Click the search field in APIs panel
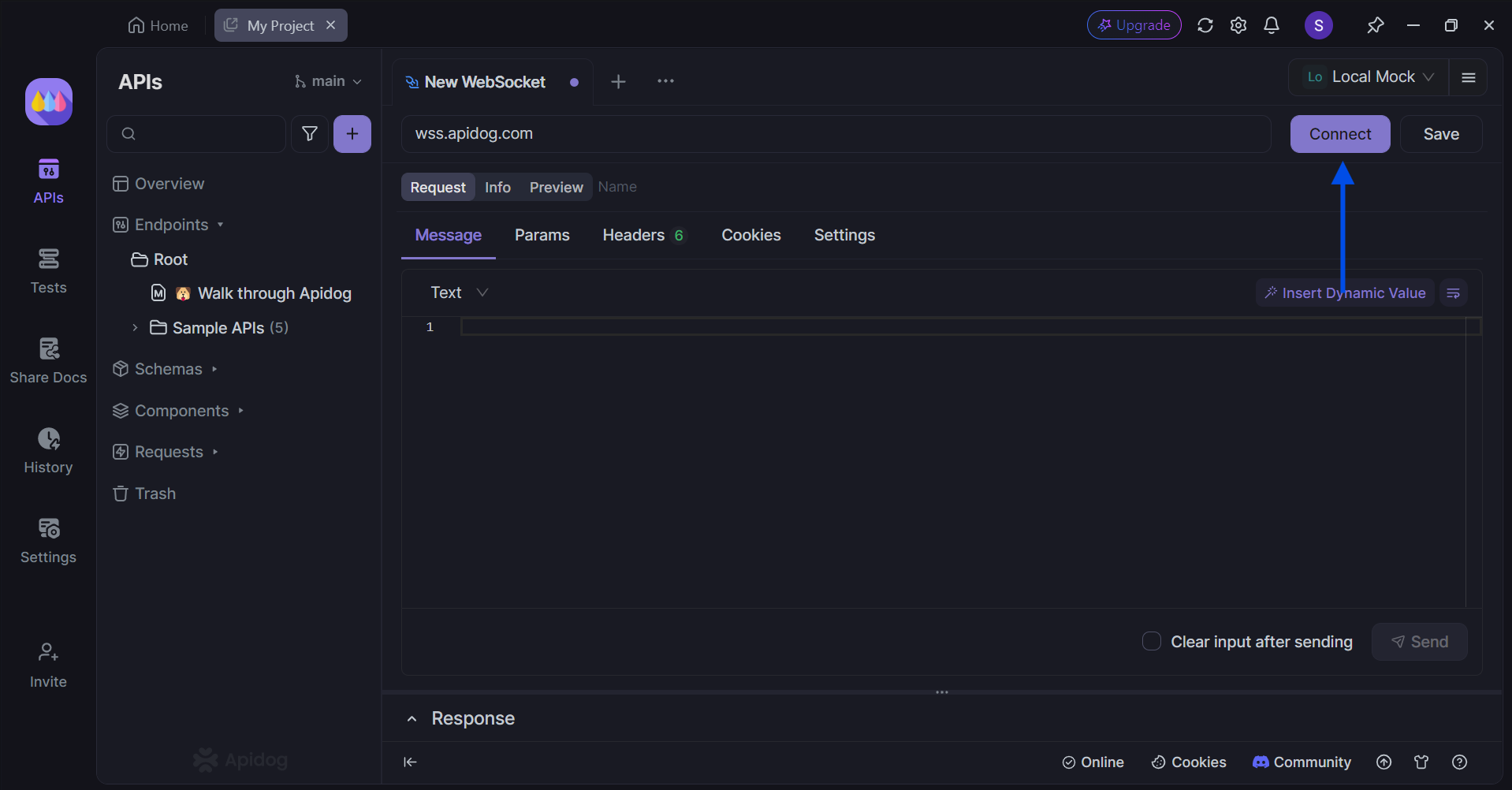The height and width of the screenshot is (790, 1512). 196,134
